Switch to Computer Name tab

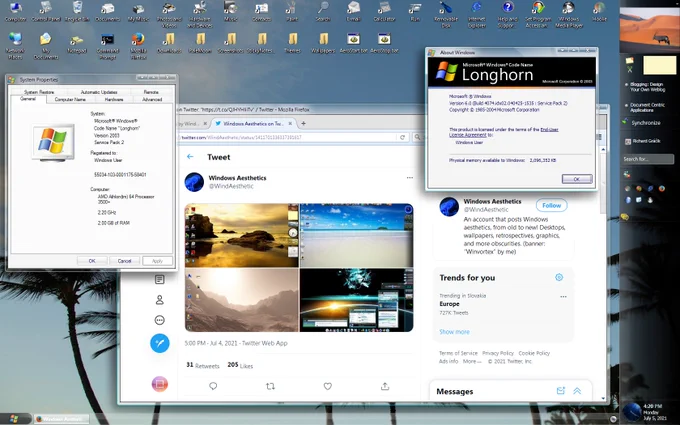[x=70, y=99]
